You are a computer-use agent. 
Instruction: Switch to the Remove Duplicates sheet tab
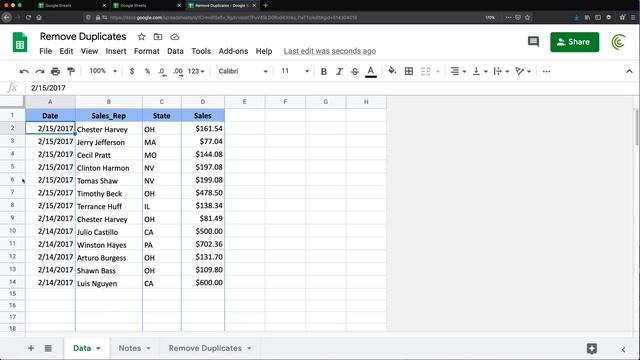pos(205,348)
